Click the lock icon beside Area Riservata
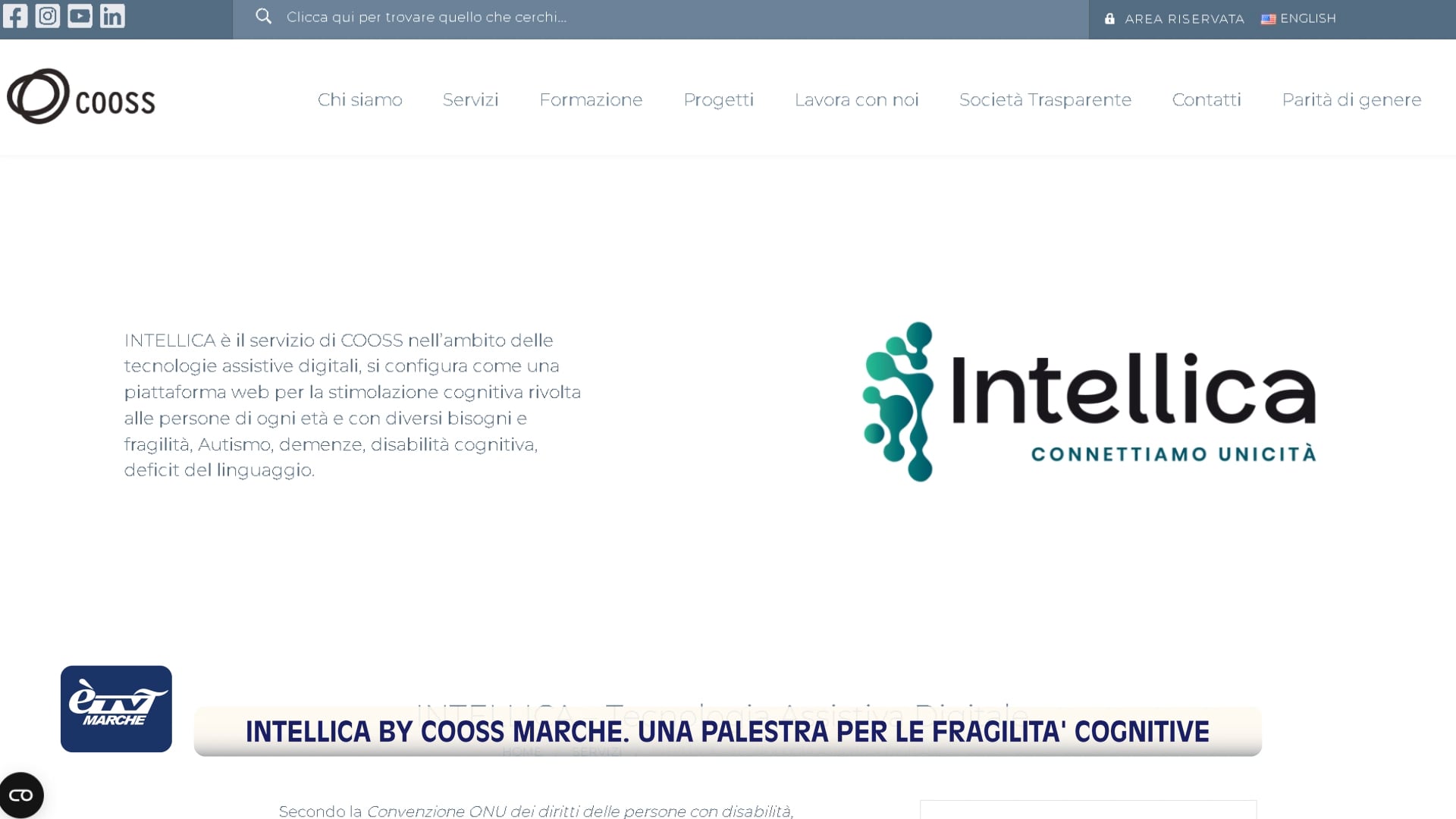The width and height of the screenshot is (1456, 819). point(1109,18)
